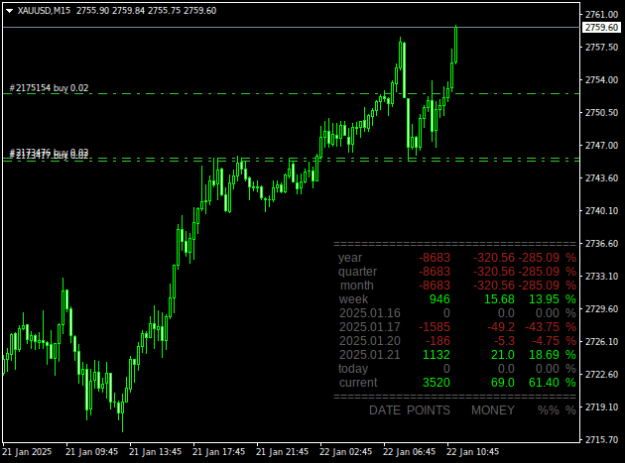Click the high price 2759.84 in header
The height and width of the screenshot is (463, 625).
[x=128, y=11]
